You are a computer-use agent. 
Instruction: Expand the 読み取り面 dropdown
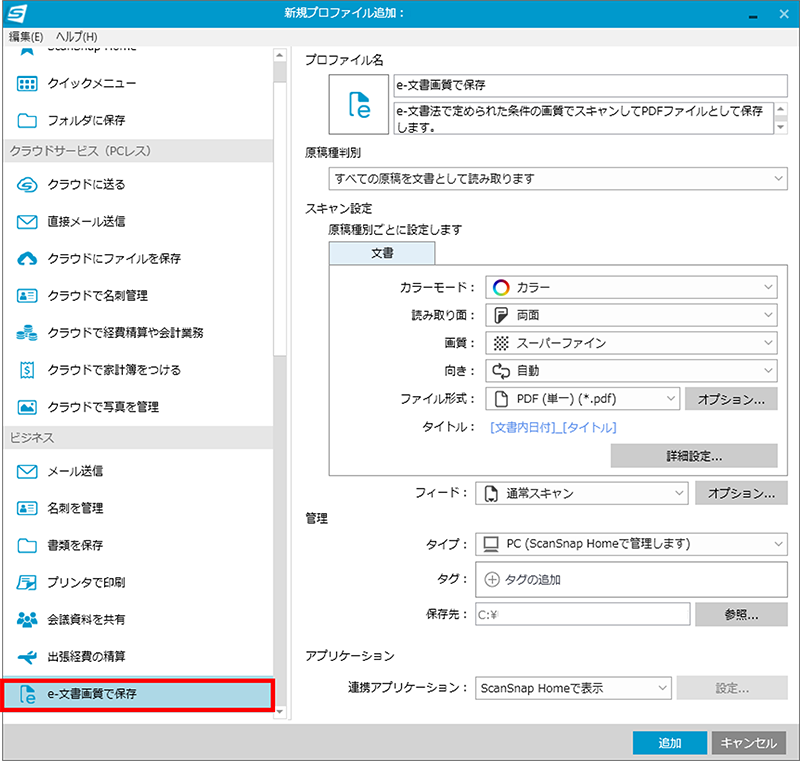tap(631, 315)
